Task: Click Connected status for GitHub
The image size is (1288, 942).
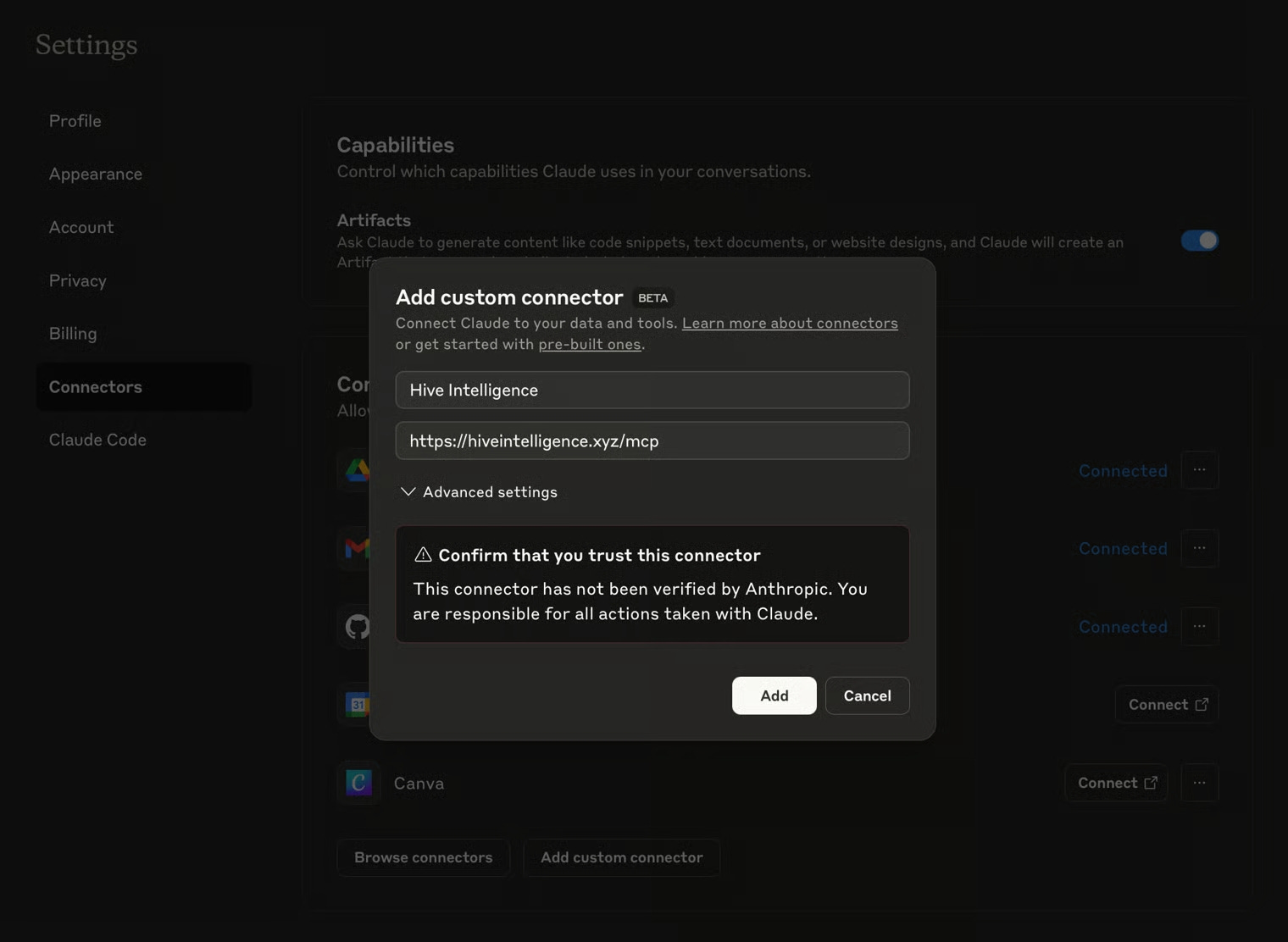Action: pyautogui.click(x=1123, y=627)
